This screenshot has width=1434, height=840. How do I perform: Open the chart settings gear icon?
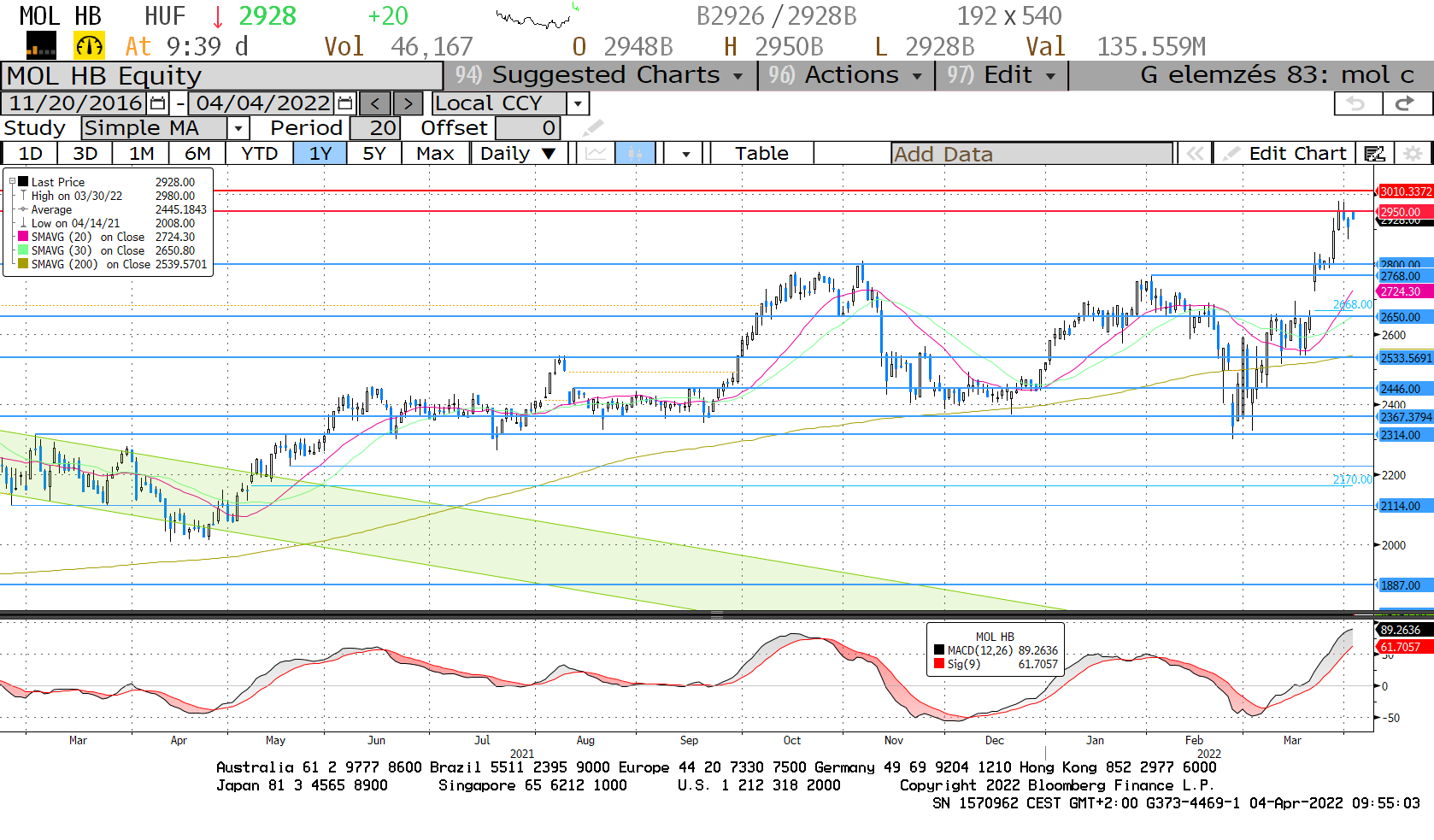point(1413,154)
